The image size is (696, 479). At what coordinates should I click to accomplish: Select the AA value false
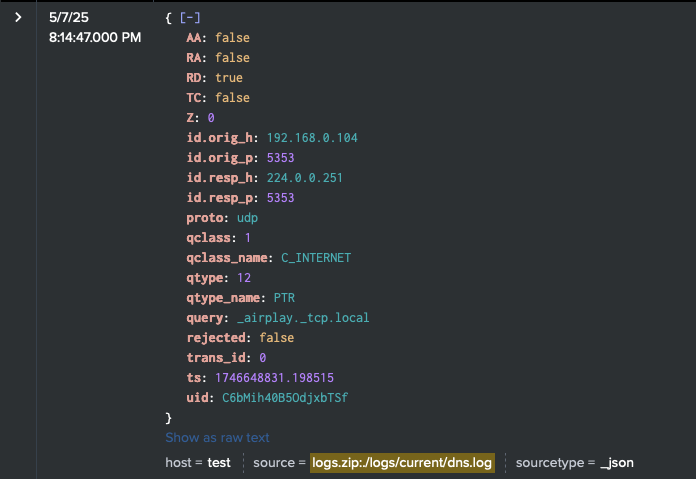pyautogui.click(x=232, y=38)
